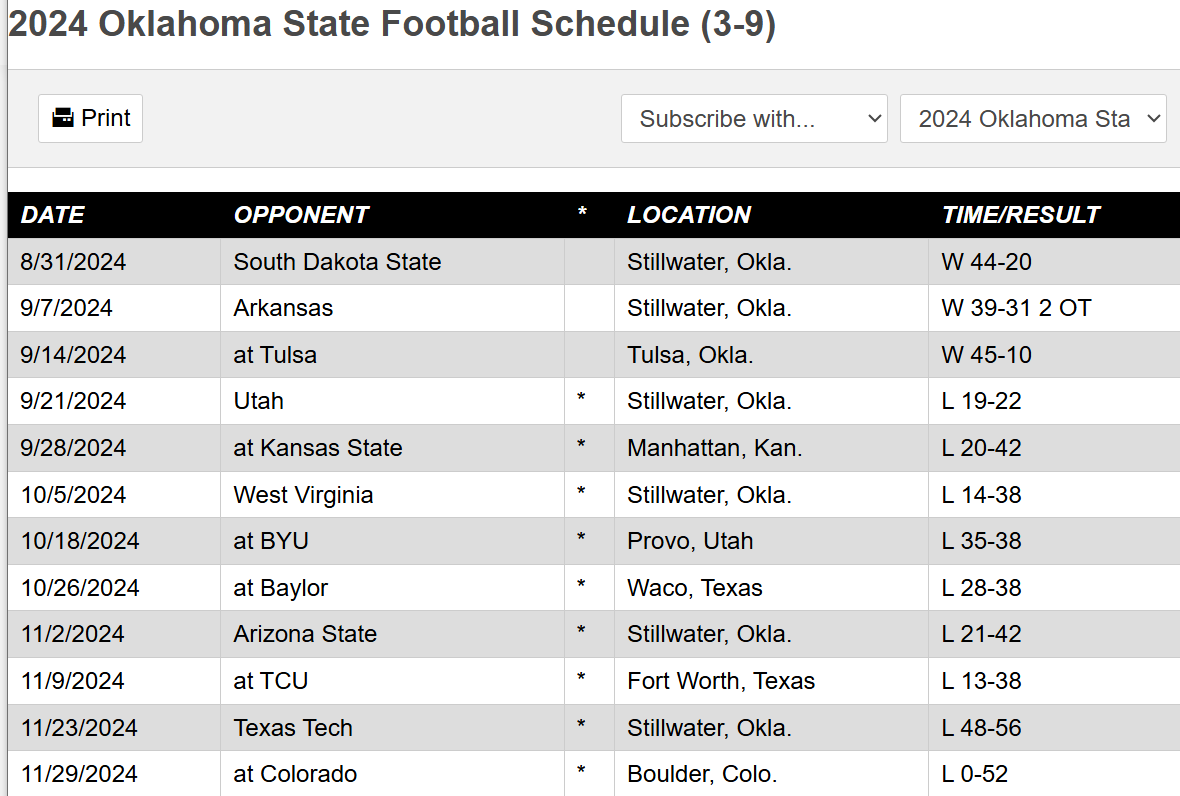The height and width of the screenshot is (796, 1180).
Task: Click the DATE column header
Action: tap(53, 215)
